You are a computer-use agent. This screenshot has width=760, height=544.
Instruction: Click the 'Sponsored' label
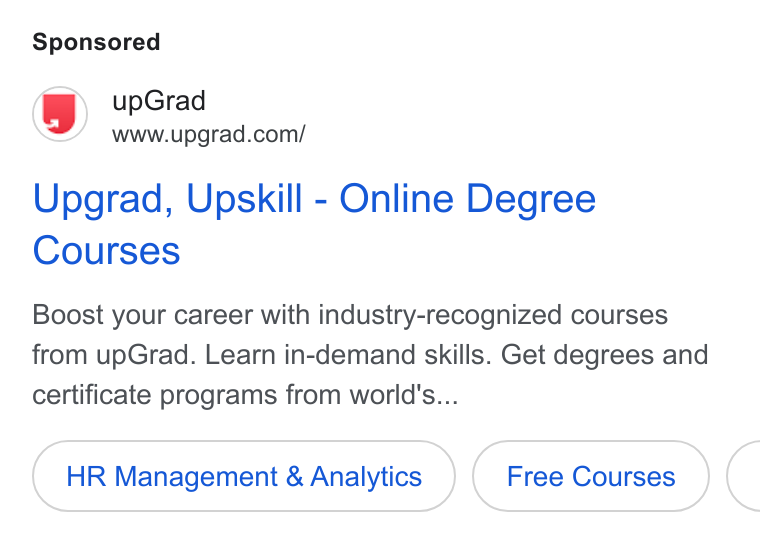pos(96,42)
